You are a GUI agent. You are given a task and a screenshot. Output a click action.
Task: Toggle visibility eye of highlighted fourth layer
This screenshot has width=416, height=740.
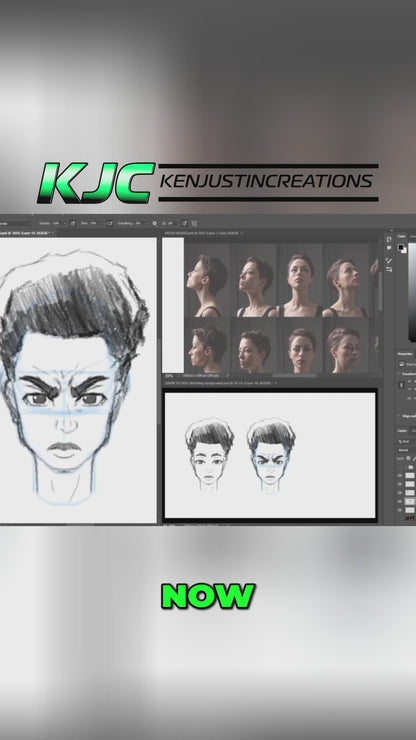point(399,501)
